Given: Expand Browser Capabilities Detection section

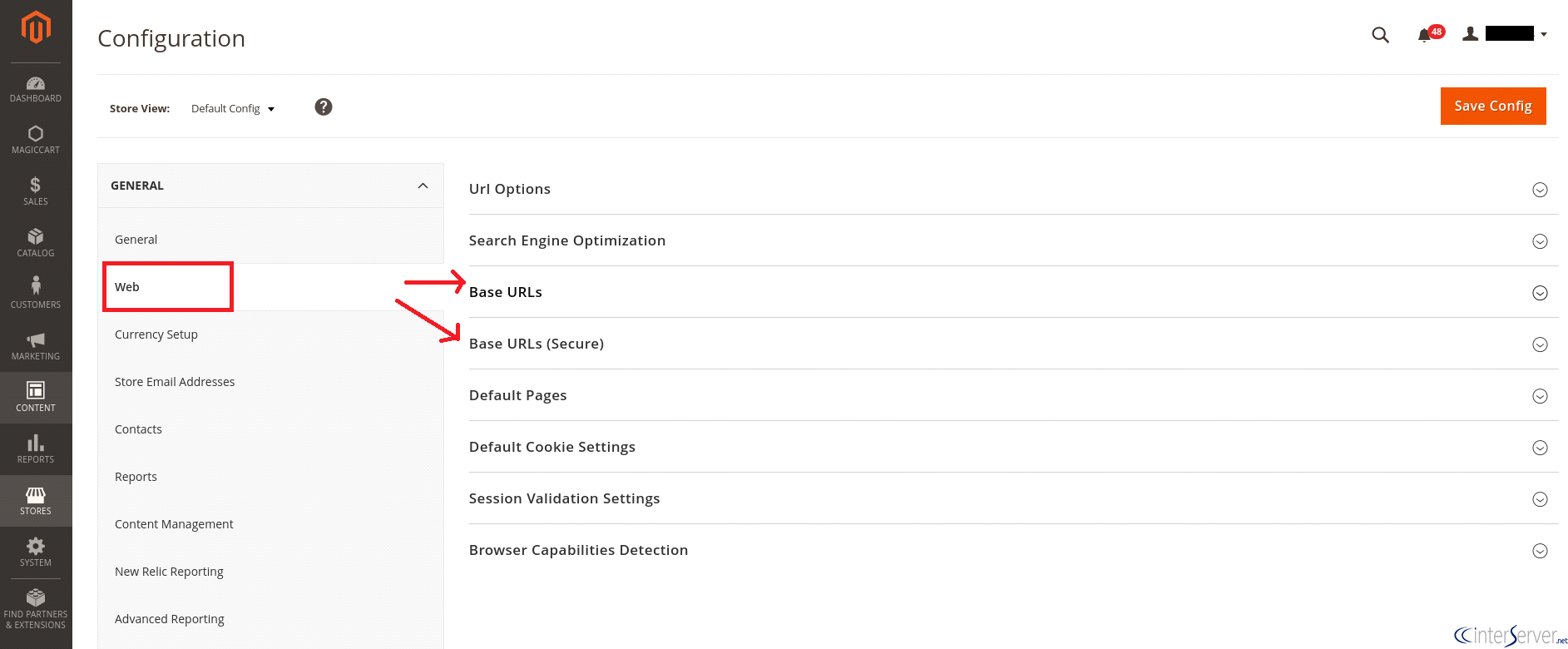Looking at the screenshot, I should (x=1013, y=550).
